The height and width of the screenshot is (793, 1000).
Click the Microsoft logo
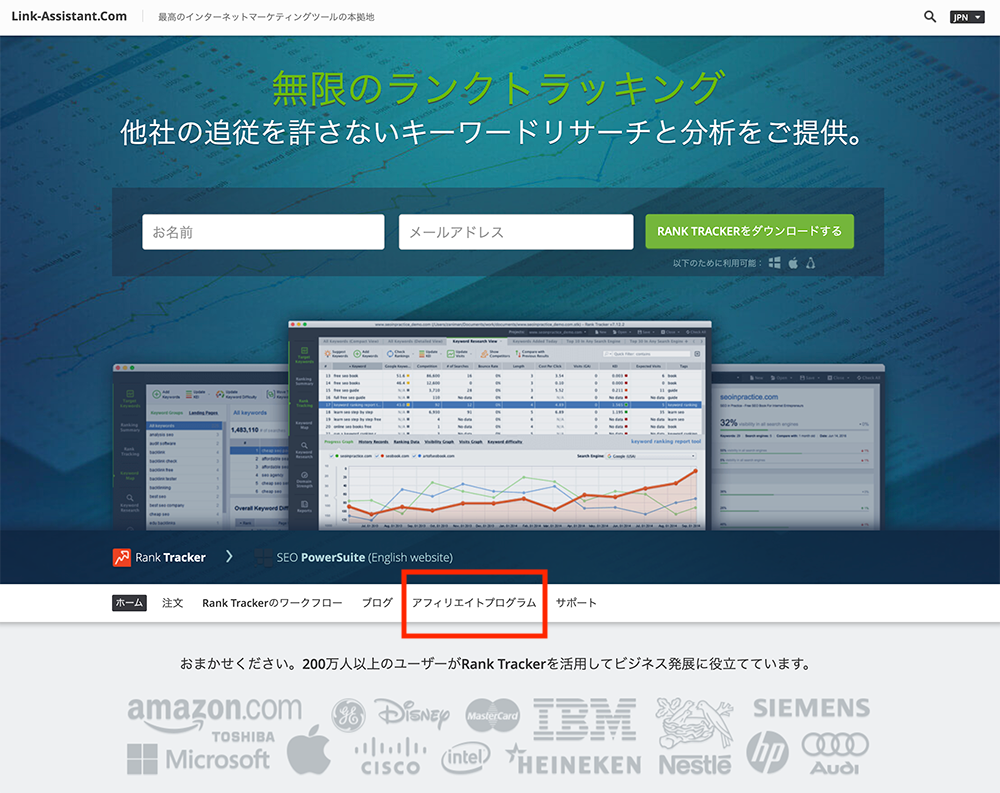point(198,759)
